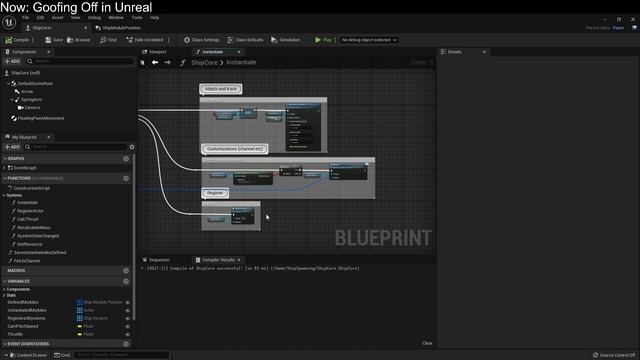The width and height of the screenshot is (640, 360).
Task: Add a new variable with plus icon
Action: tap(126, 281)
